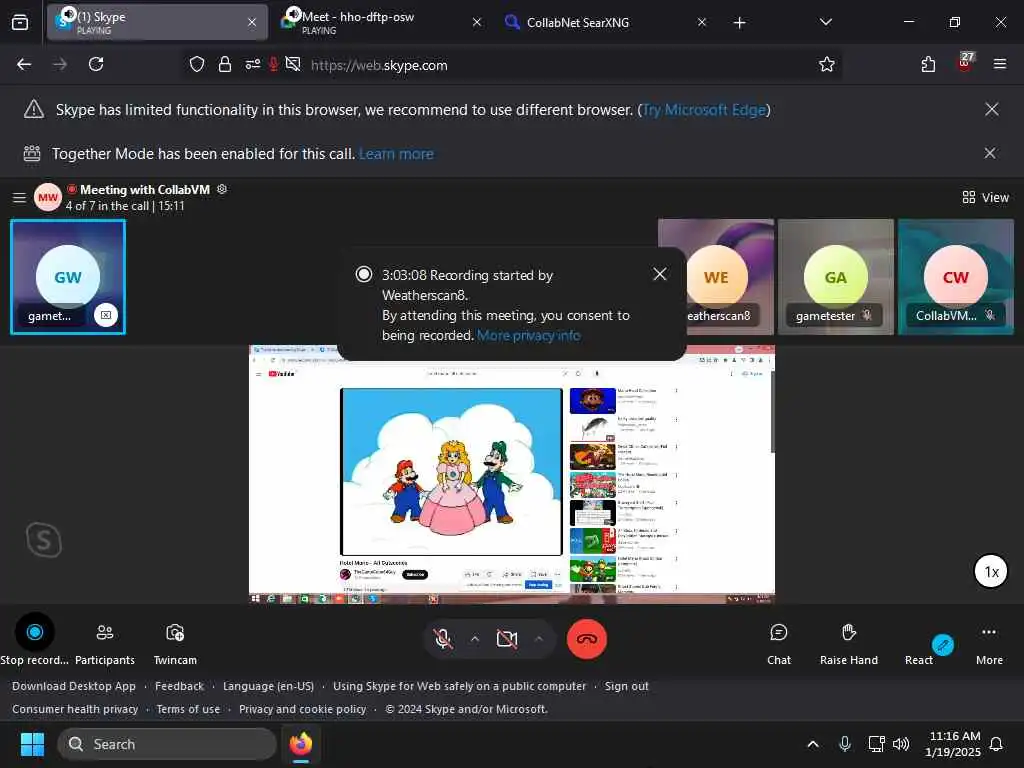The image size is (1024, 768).
Task: Click the Firefox taskbar icon
Action: coord(300,744)
